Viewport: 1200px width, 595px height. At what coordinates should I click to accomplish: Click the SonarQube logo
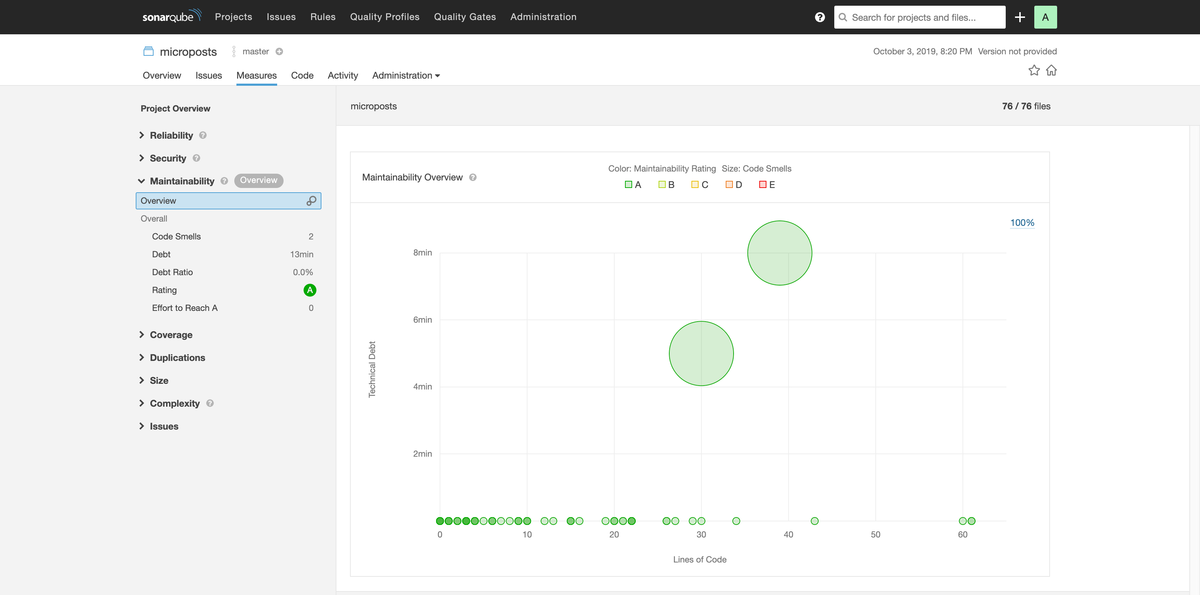[x=171, y=16]
